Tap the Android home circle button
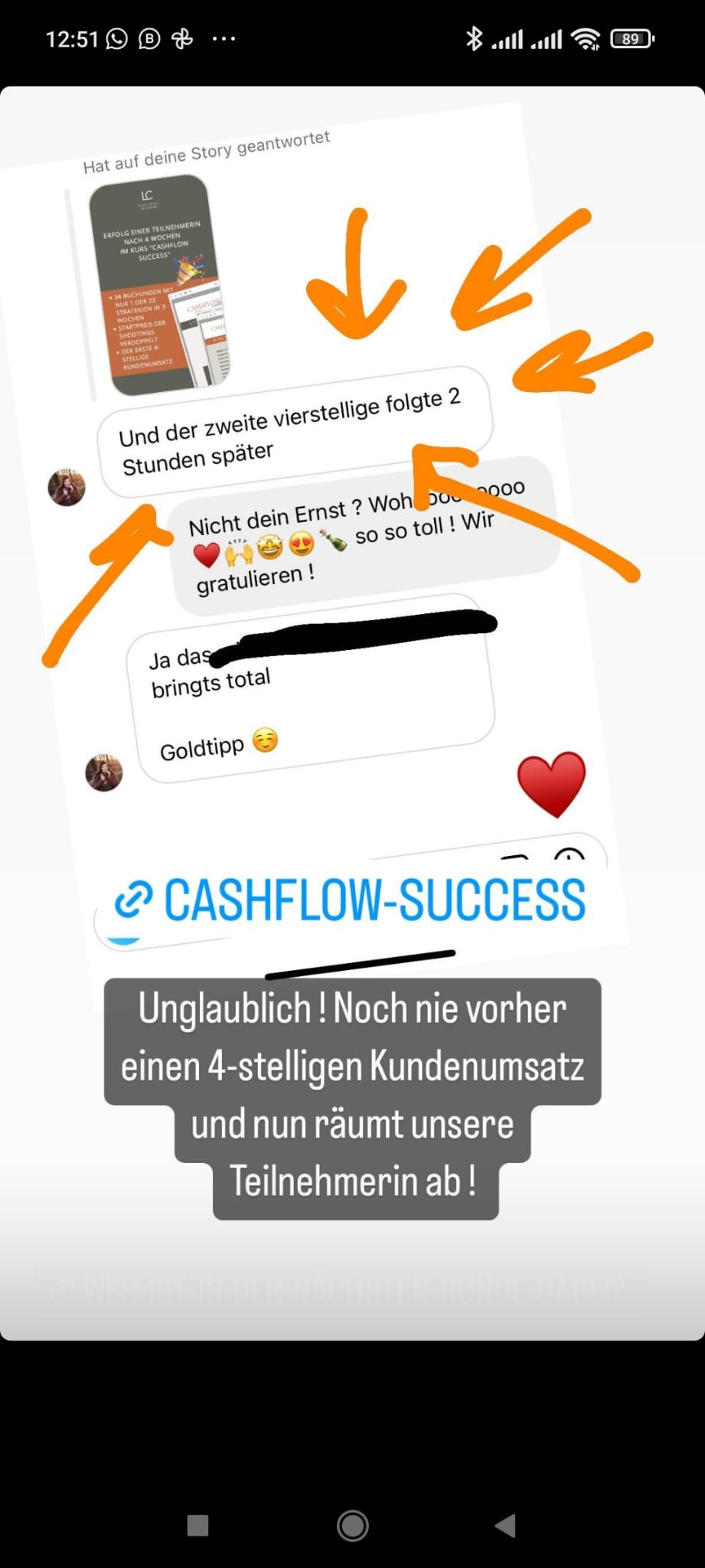 tap(352, 1525)
